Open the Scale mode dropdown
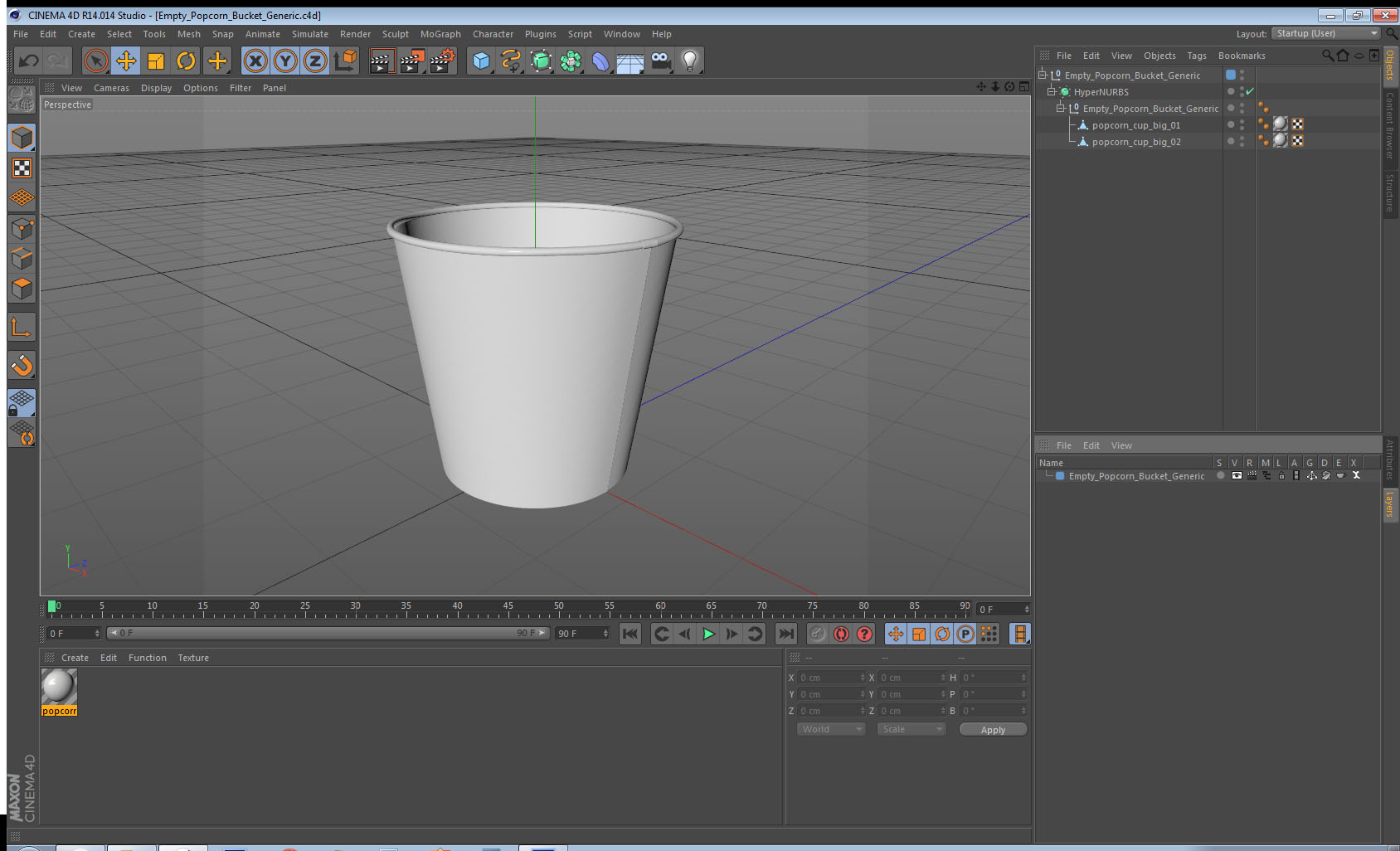The height and width of the screenshot is (851, 1400). (x=911, y=729)
